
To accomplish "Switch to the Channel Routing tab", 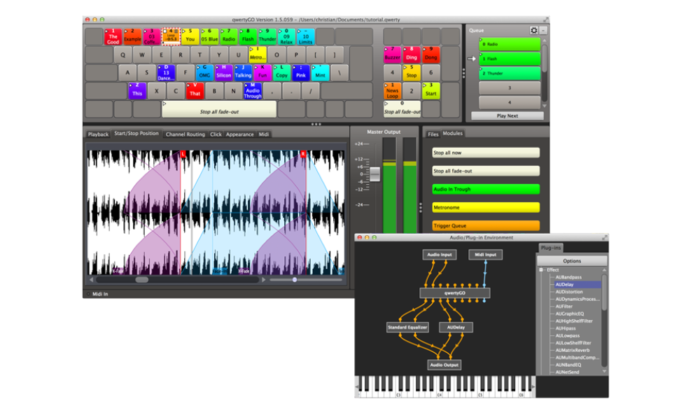I will pyautogui.click(x=185, y=133).
